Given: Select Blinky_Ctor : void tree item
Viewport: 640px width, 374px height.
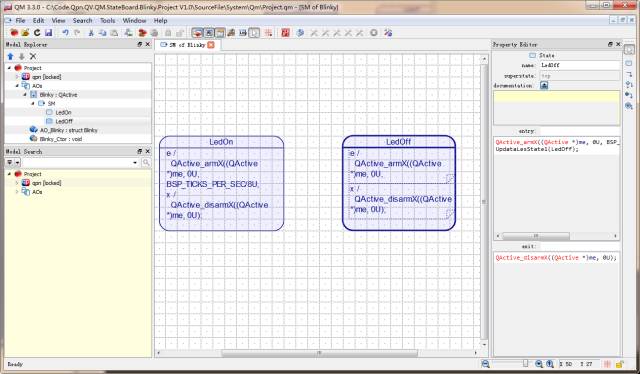Looking at the screenshot, I should click(x=61, y=139).
